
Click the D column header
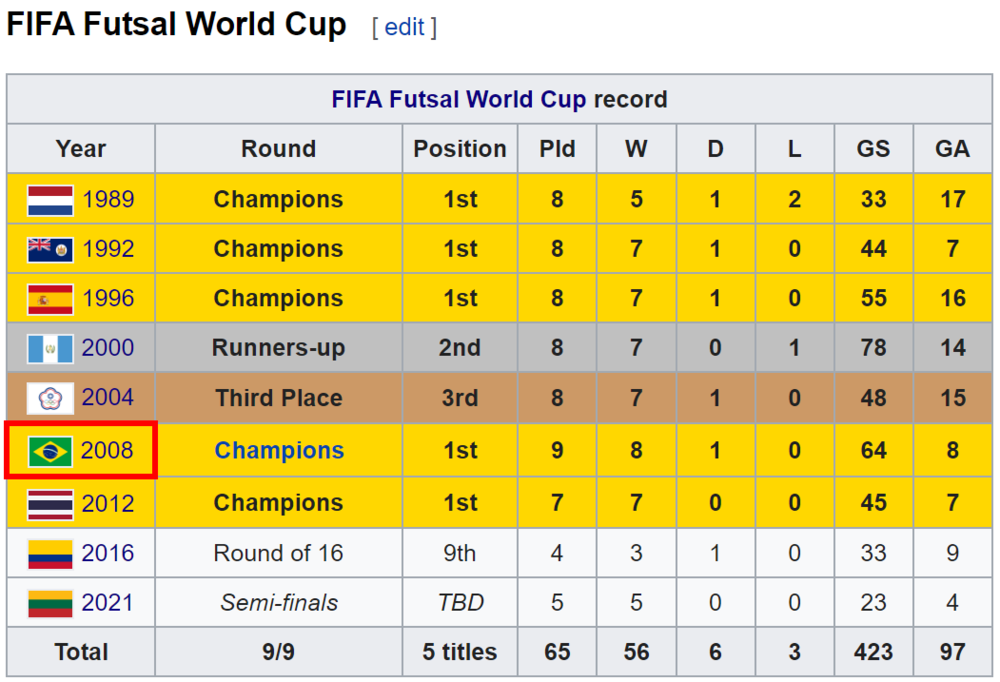pos(716,149)
